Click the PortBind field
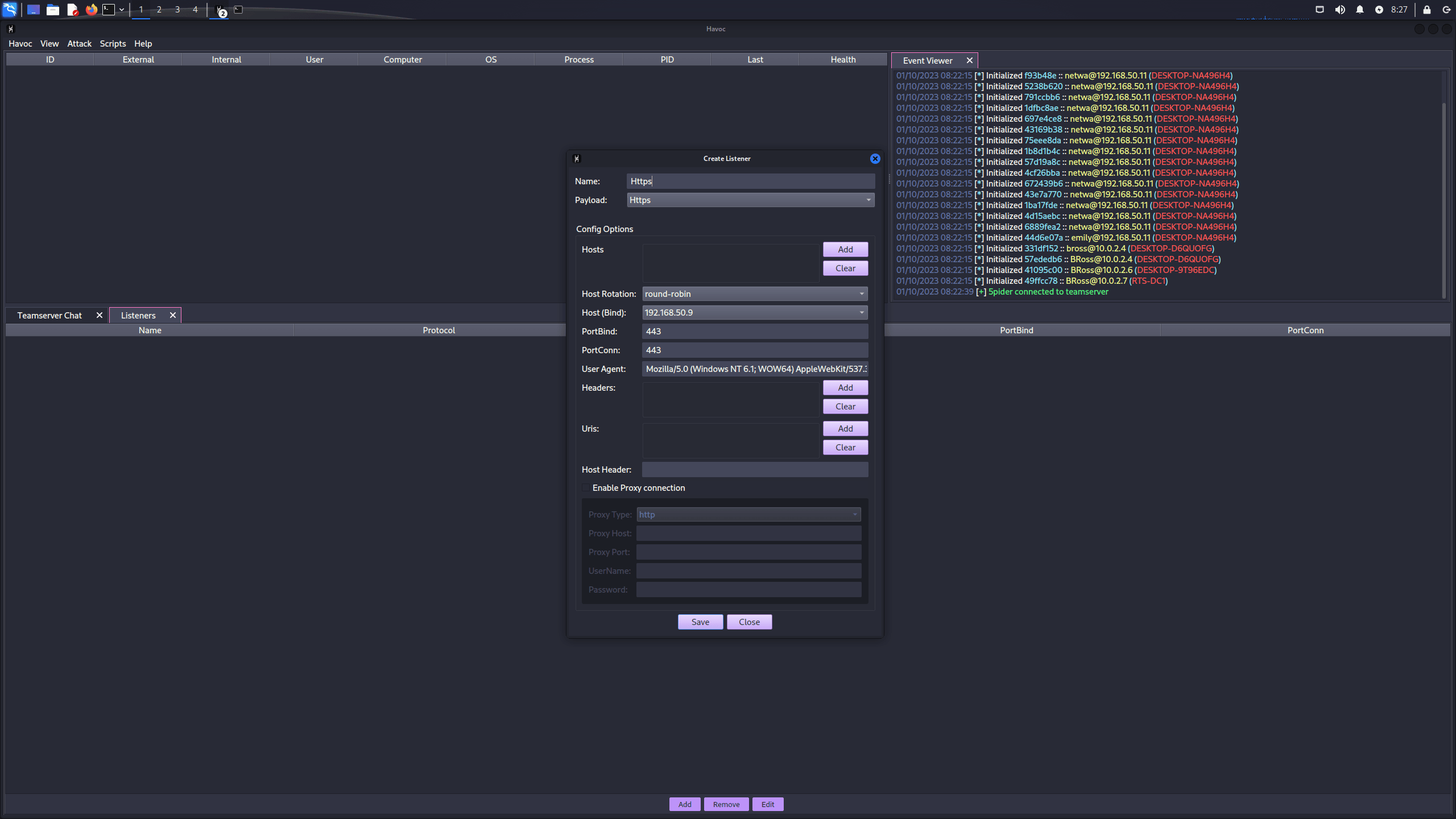 [x=755, y=331]
